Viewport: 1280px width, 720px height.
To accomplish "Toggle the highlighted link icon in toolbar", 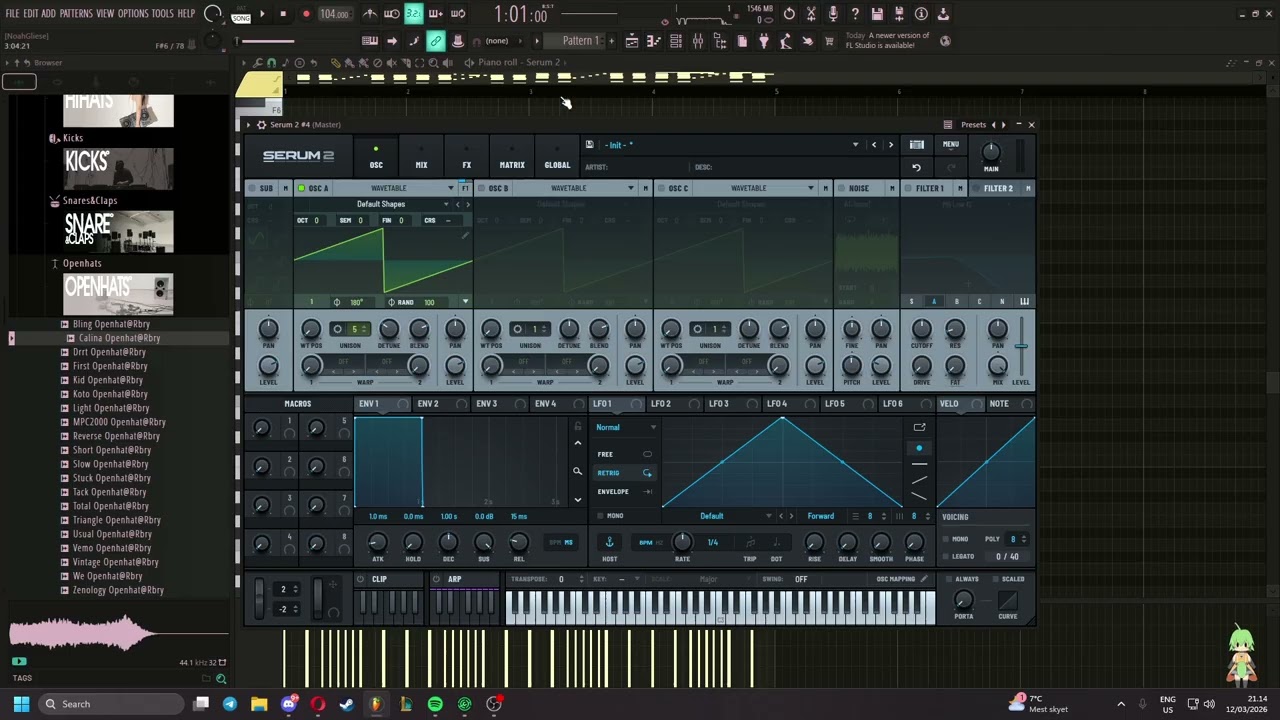I will click(x=436, y=41).
